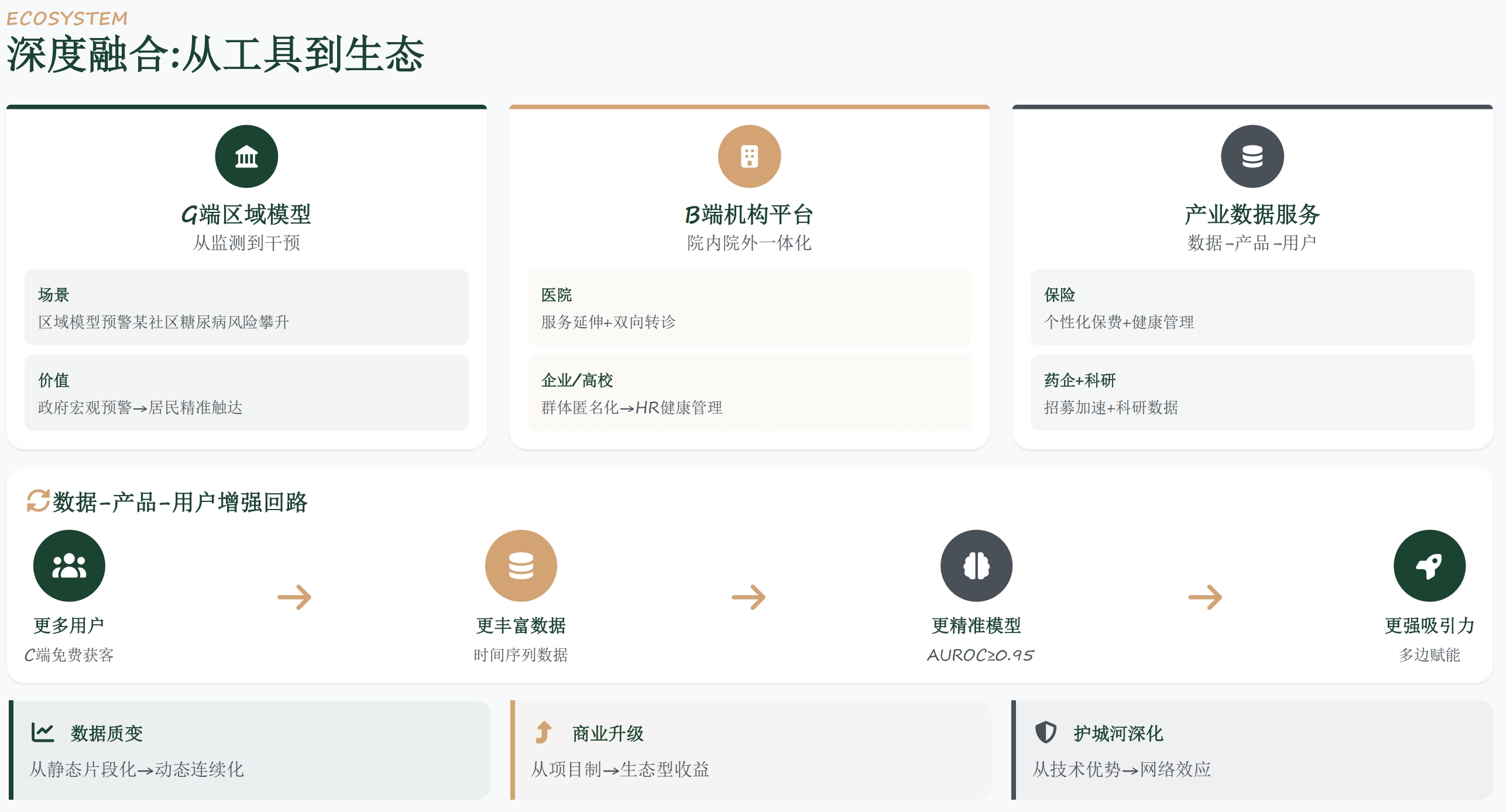Click the government building icon for G端区域模型
The image size is (1507, 812).
click(x=246, y=156)
